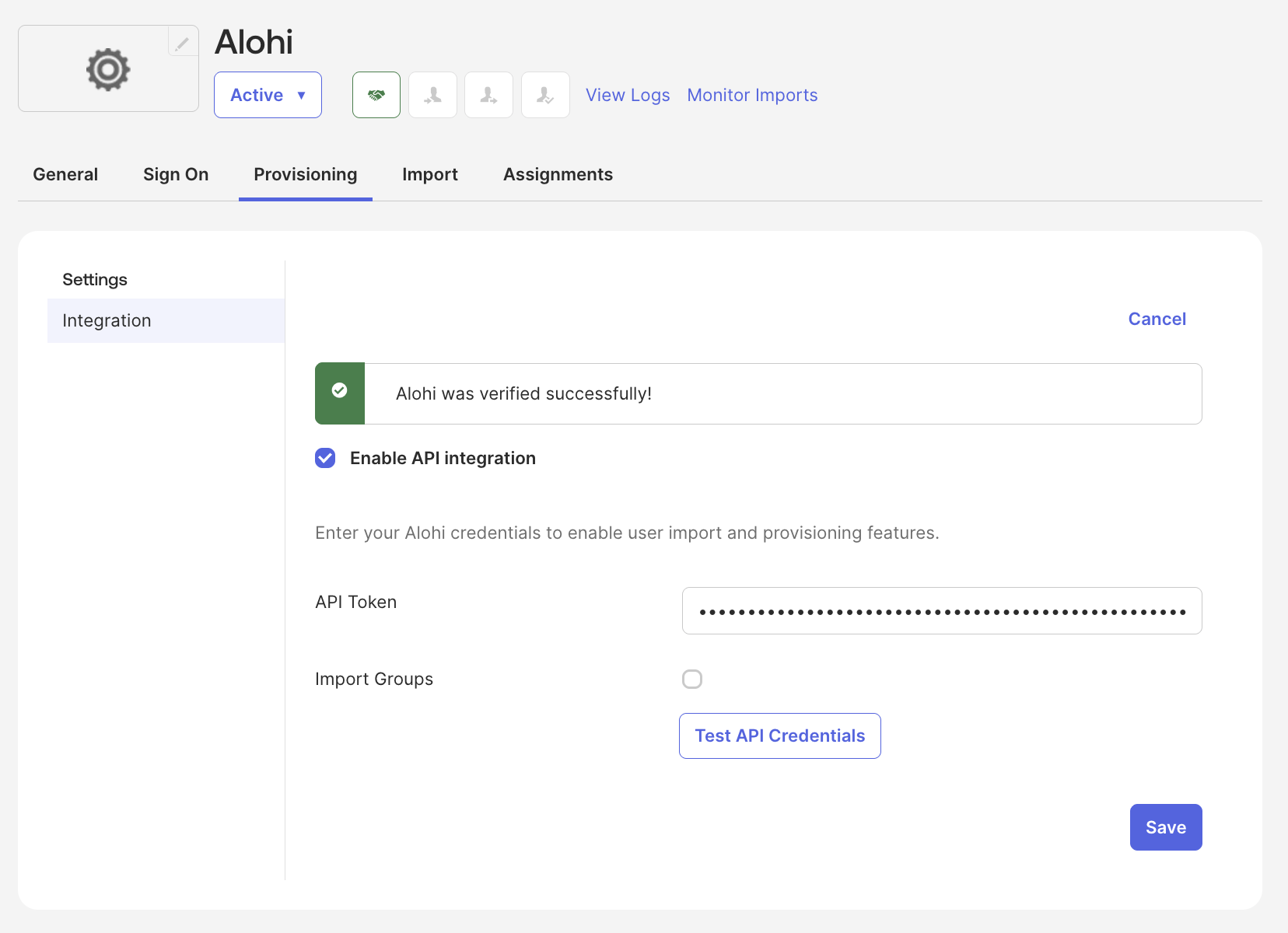This screenshot has width=1288, height=933.
Task: Click the Test API Credentials button
Action: (x=780, y=736)
